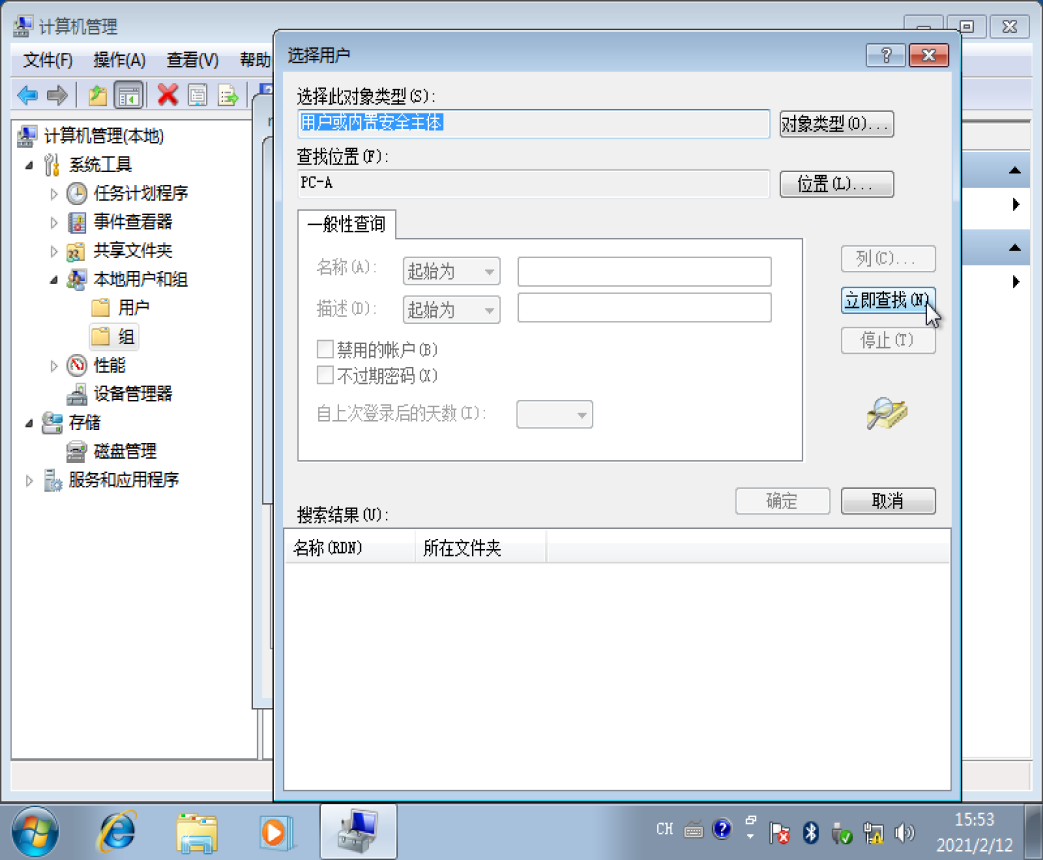Click the 描述 query text field
The image size is (1043, 860).
(645, 308)
